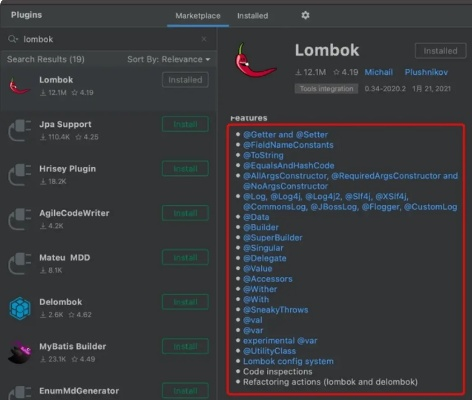Click the MyBatis Builder bird icon
The height and width of the screenshot is (400, 472).
[20, 352]
